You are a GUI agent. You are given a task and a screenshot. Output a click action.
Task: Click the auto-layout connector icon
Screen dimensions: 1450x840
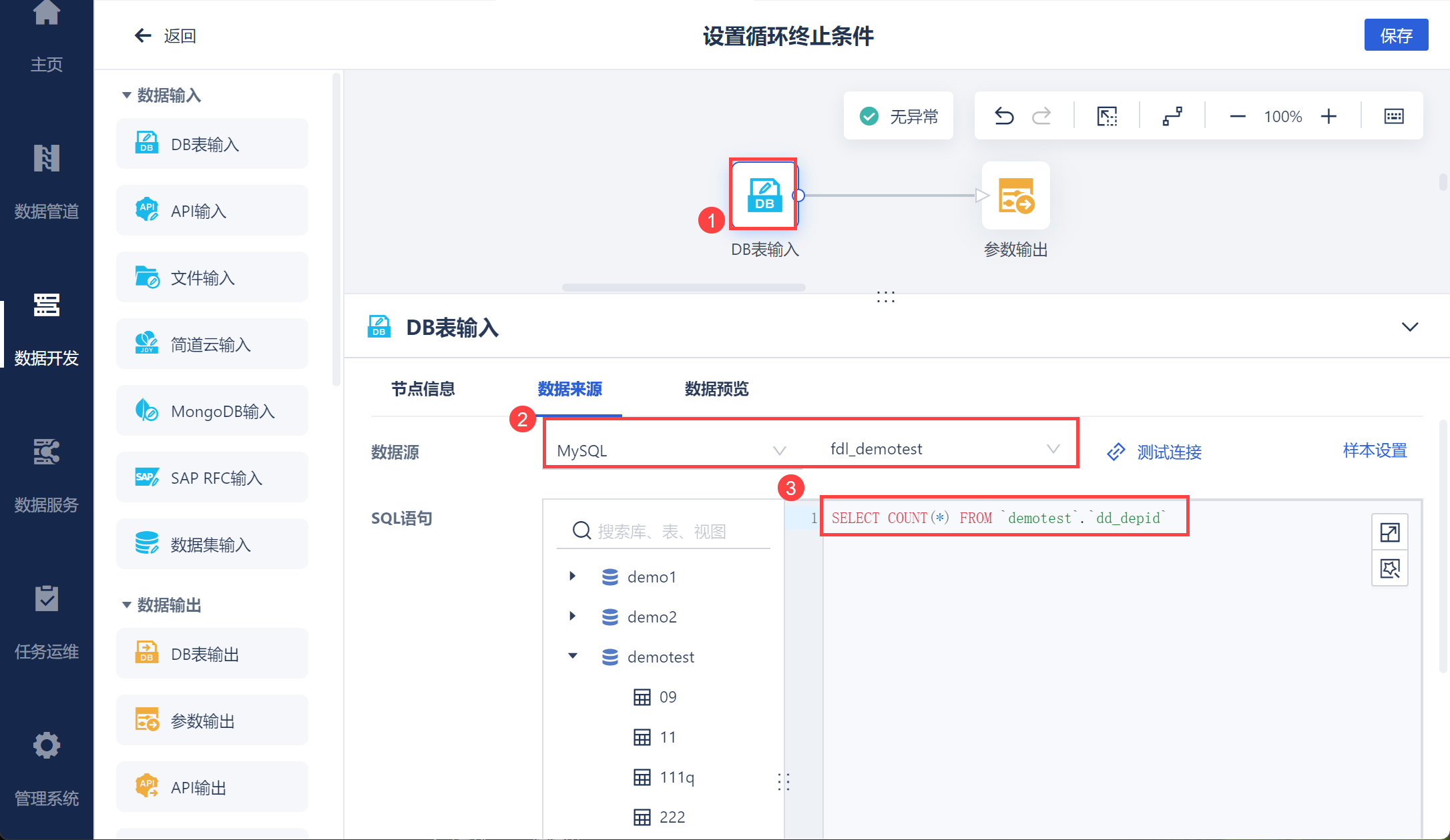pyautogui.click(x=1172, y=116)
